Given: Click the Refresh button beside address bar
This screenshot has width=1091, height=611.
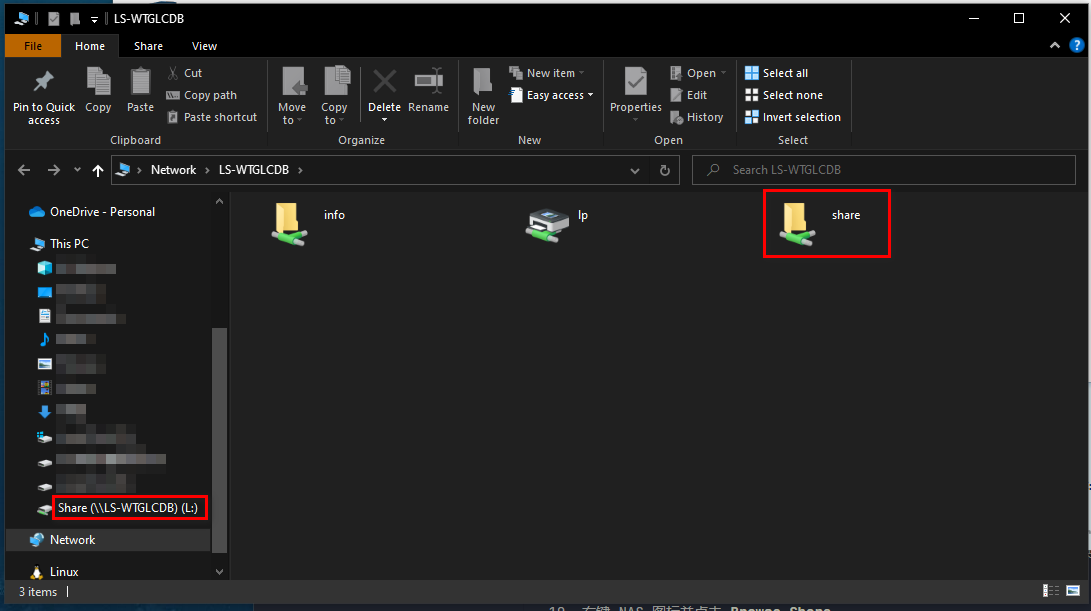Looking at the screenshot, I should pos(663,170).
